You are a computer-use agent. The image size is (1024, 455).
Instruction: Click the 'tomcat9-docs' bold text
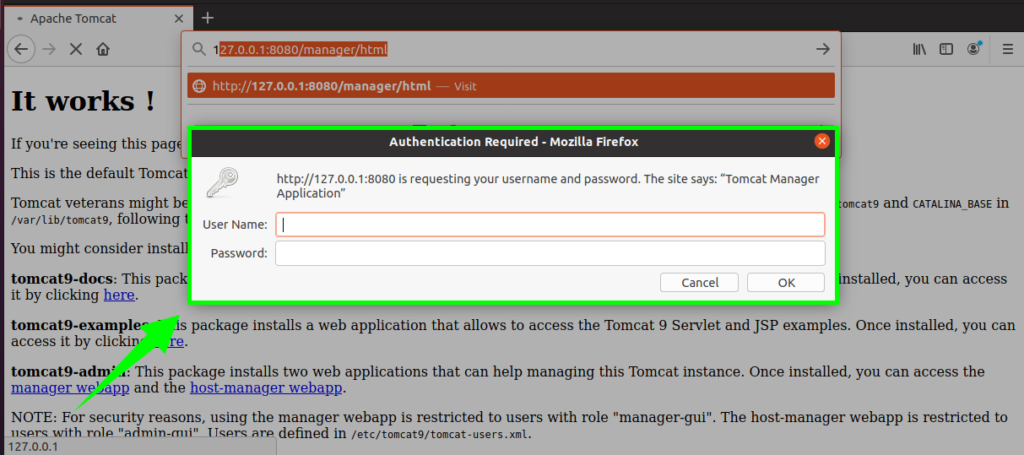click(62, 279)
